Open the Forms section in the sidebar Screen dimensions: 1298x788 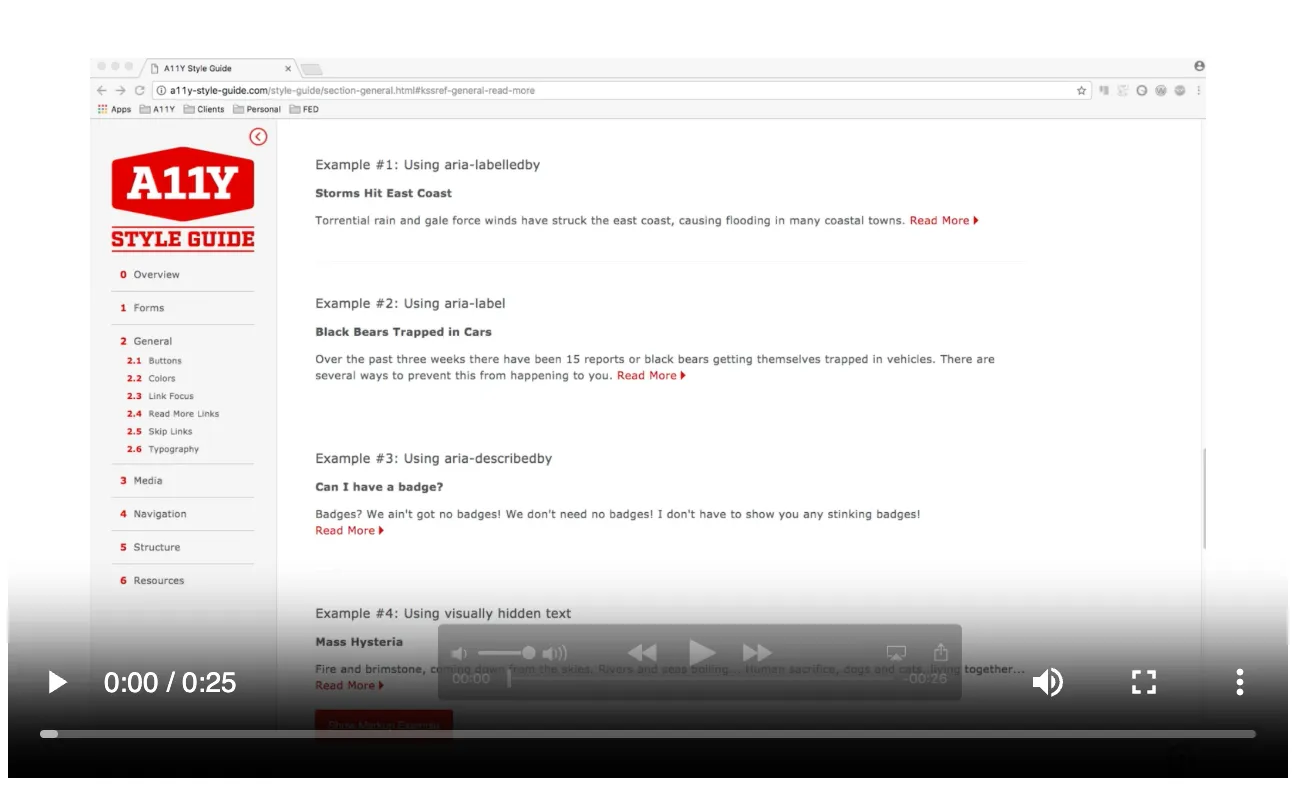(x=148, y=308)
